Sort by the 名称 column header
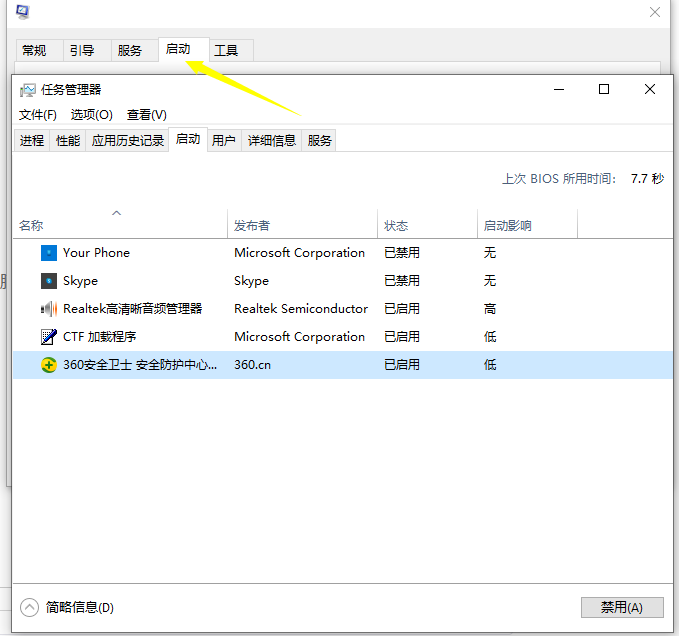 click(x=120, y=224)
